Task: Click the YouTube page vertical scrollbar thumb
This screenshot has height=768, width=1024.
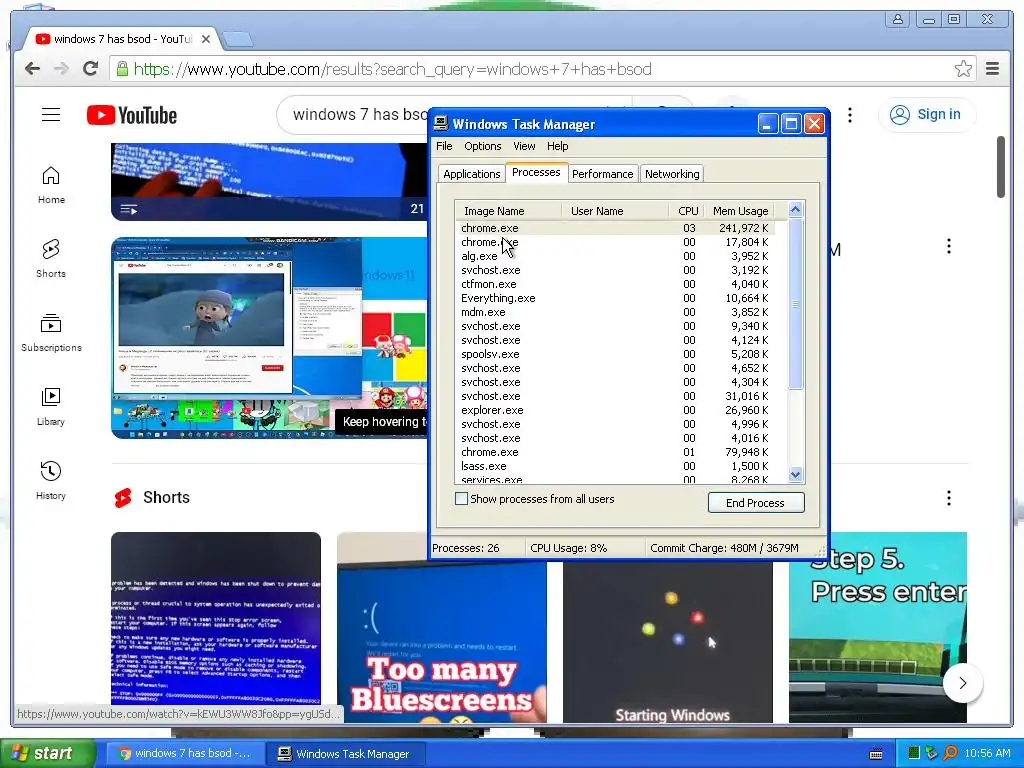Action: pyautogui.click(x=1000, y=167)
